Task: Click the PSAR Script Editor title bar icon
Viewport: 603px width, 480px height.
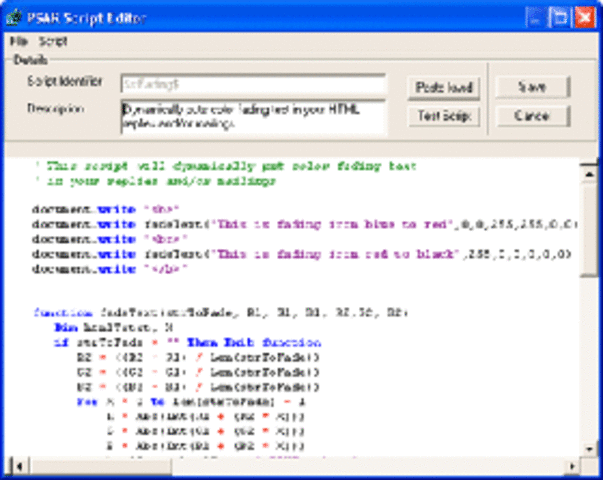Action: click(x=14, y=18)
